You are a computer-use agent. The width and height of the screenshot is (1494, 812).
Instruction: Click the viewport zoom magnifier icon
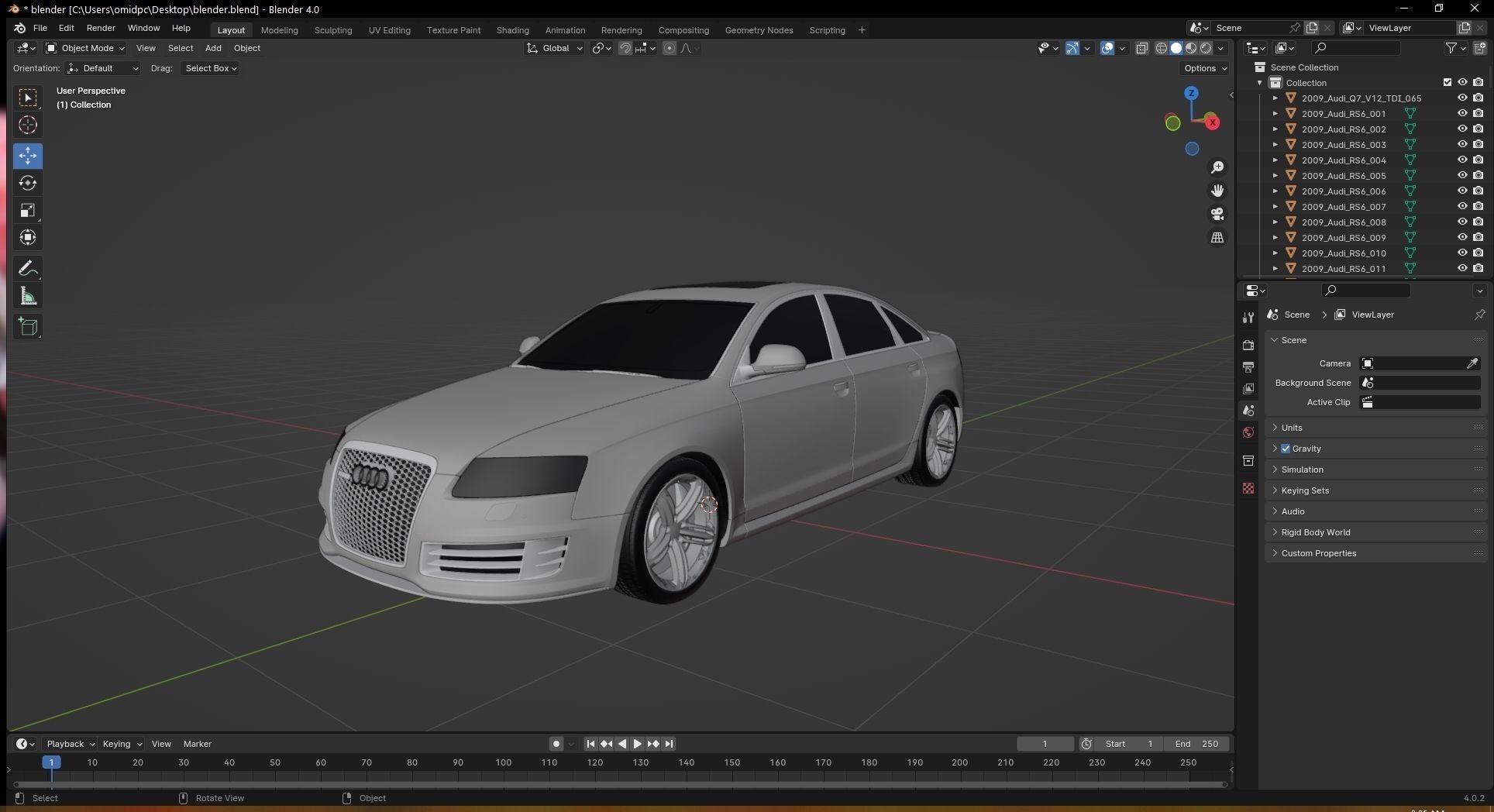pos(1217,167)
